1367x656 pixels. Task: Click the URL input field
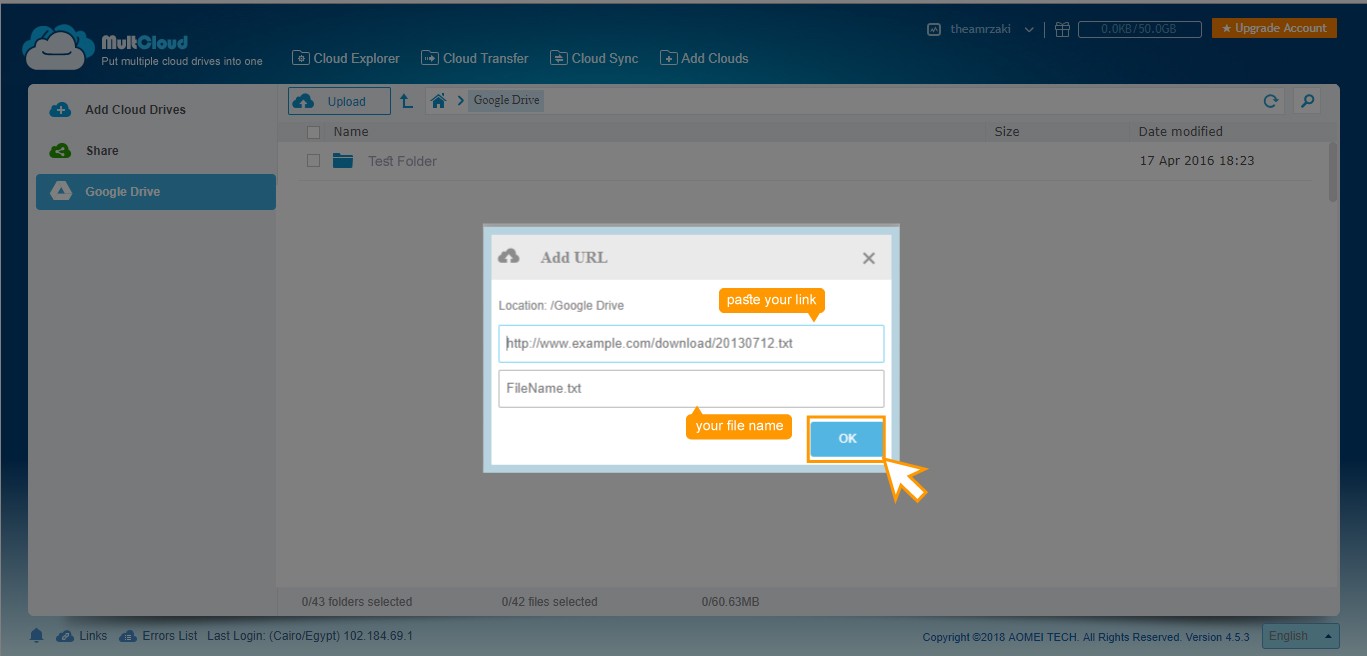(x=691, y=343)
